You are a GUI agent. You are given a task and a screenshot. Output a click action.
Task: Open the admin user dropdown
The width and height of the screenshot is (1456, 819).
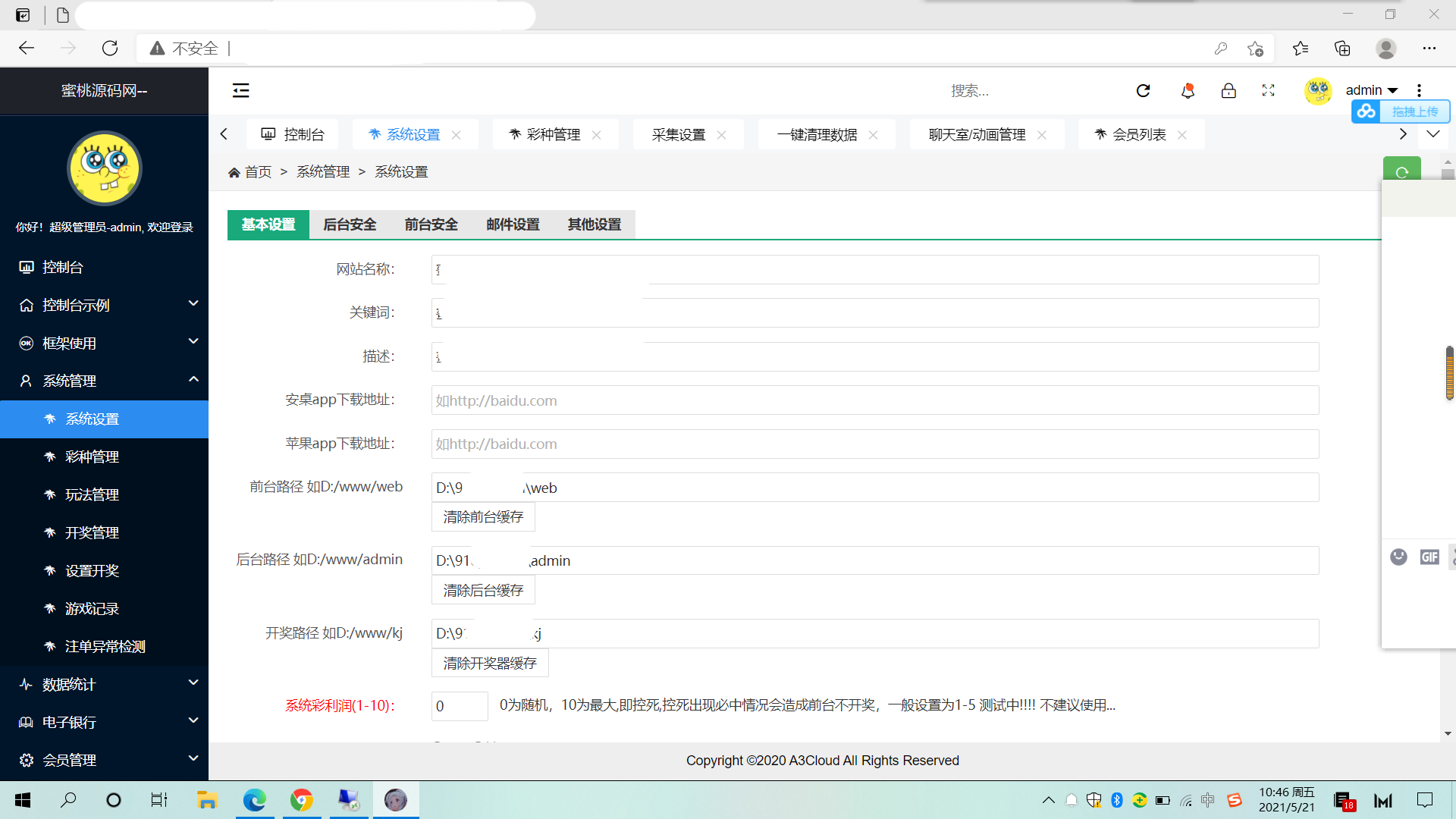click(1371, 91)
